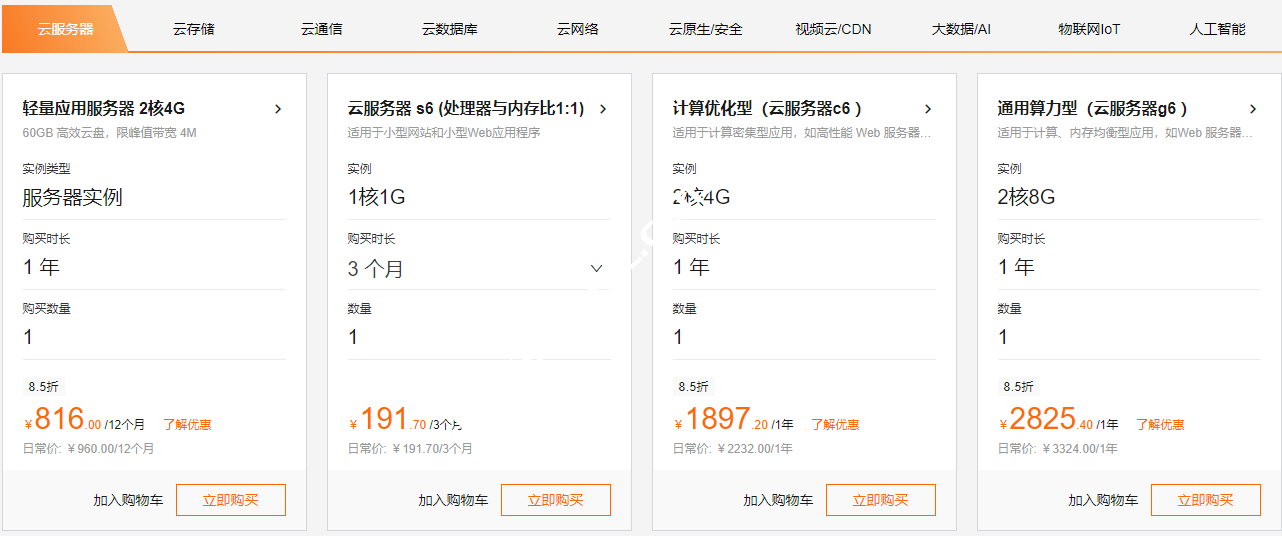This screenshot has height=536, width=1282.
Task: Click arrow beside 计算优化型 c6 title
Action: click(928, 109)
